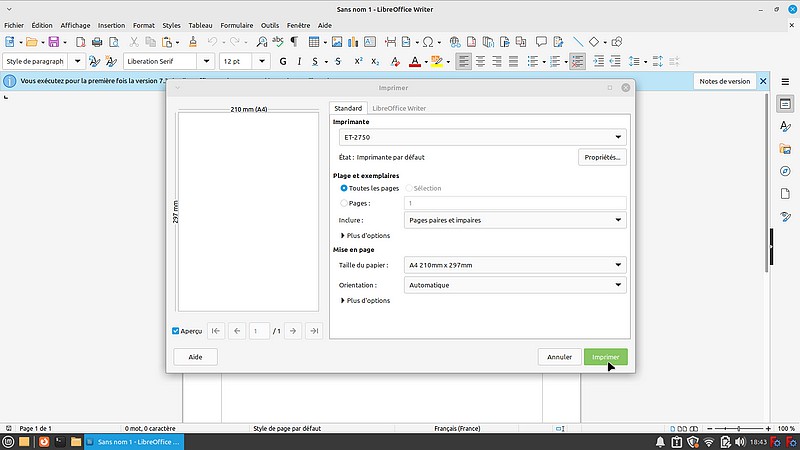Select the 'Pages :' radio button
Image resolution: width=800 pixels, height=450 pixels.
pos(344,203)
